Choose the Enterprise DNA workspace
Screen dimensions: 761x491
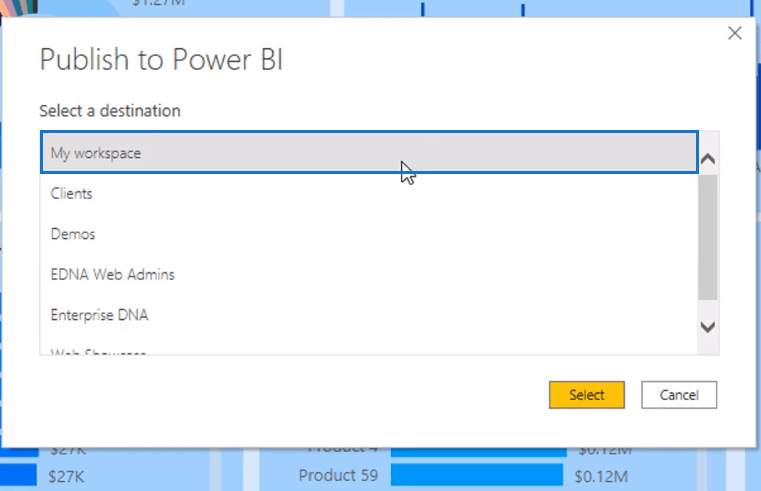[369, 315]
